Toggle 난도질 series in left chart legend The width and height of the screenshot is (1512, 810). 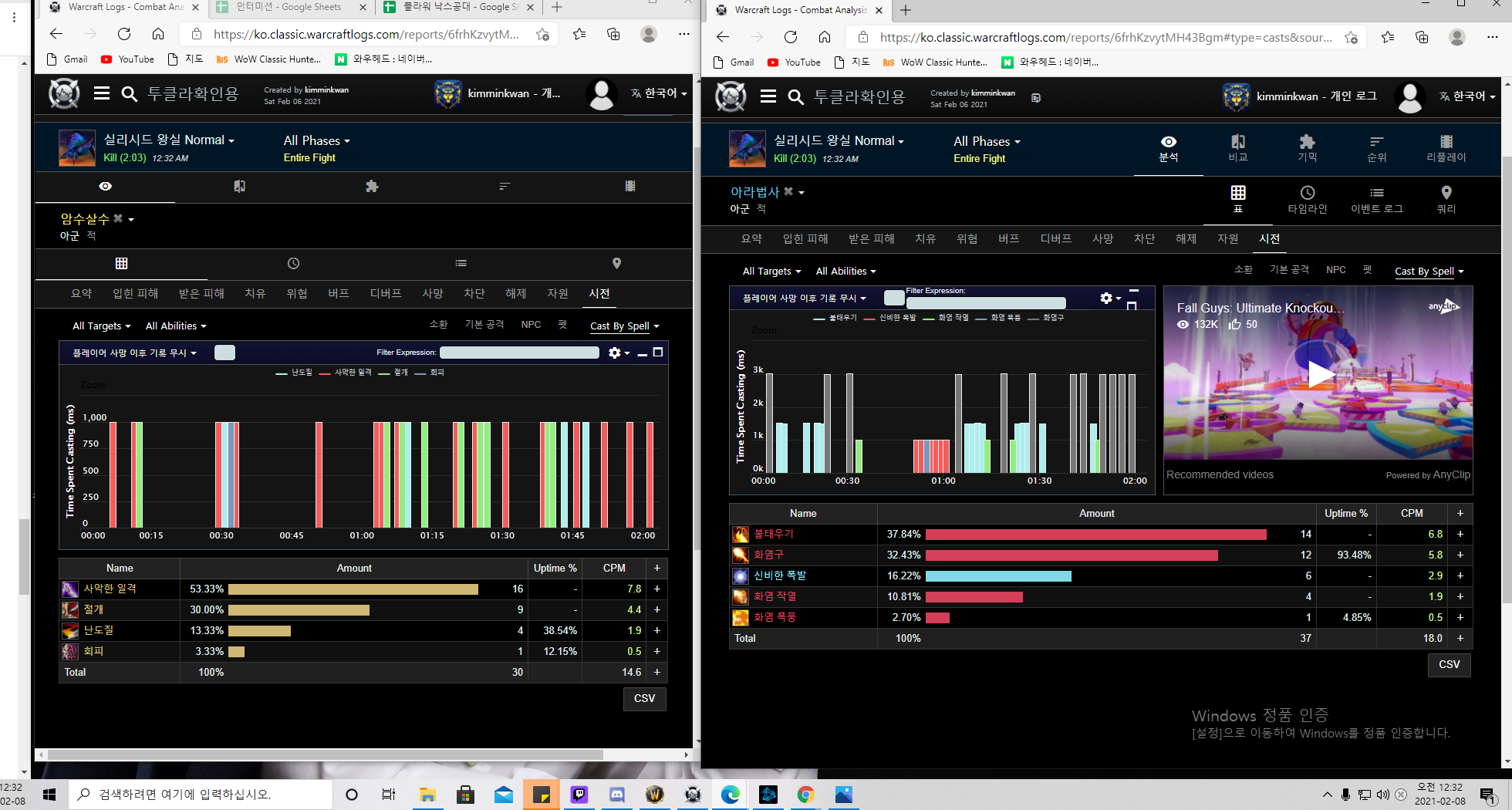[x=295, y=373]
